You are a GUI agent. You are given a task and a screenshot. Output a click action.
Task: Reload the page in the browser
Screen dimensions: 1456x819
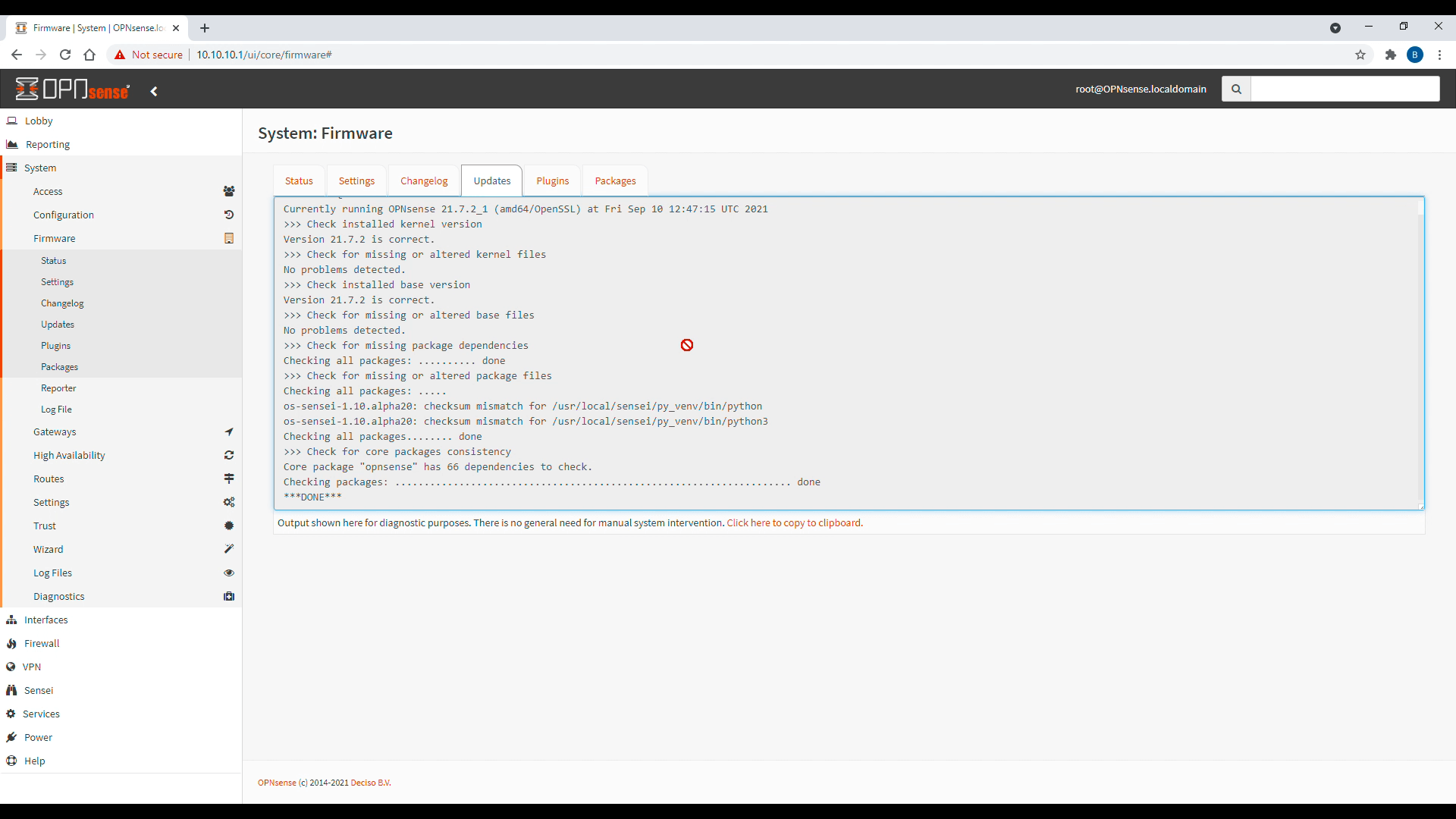(65, 55)
